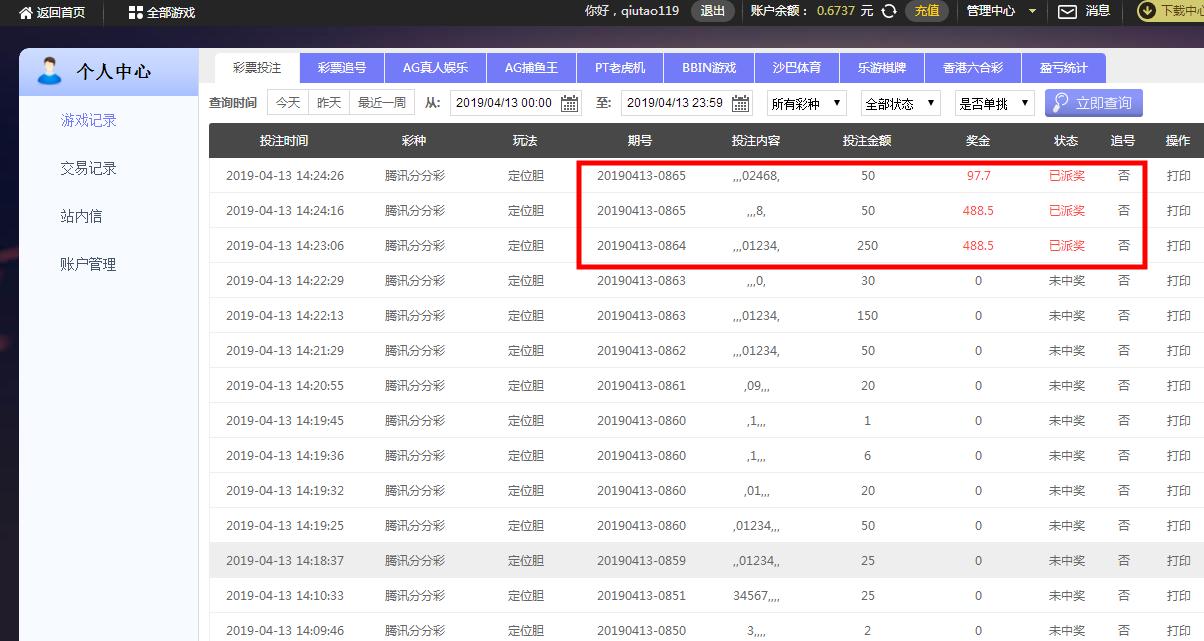Open the 是否单挑 dropdown
This screenshot has height=641, width=1204.
click(994, 103)
